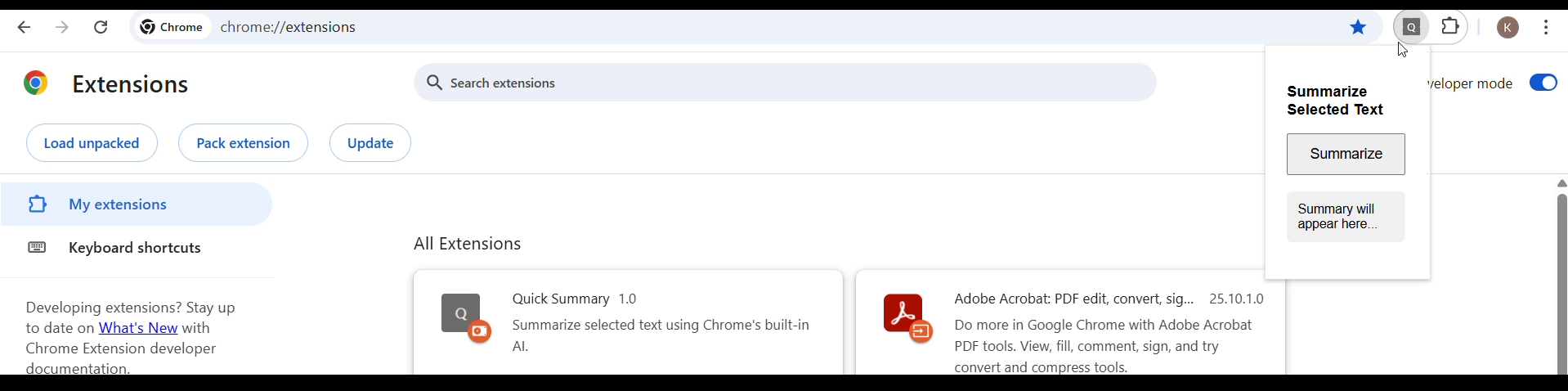Select My extensions in sidebar
Image resolution: width=1568 pixels, height=391 pixels.
pos(136,204)
